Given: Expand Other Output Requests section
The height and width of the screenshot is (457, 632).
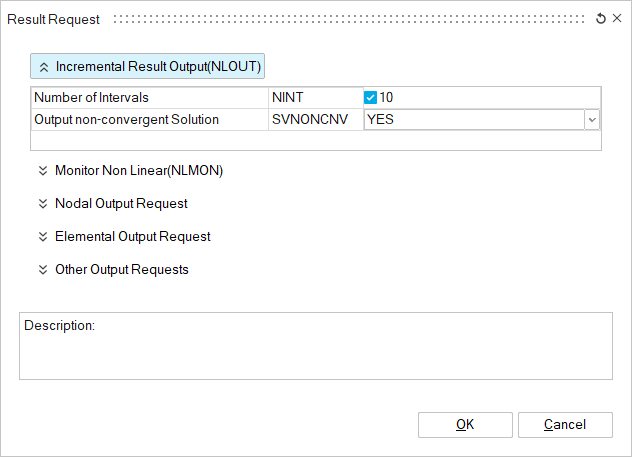Looking at the screenshot, I should click(x=122, y=270).
